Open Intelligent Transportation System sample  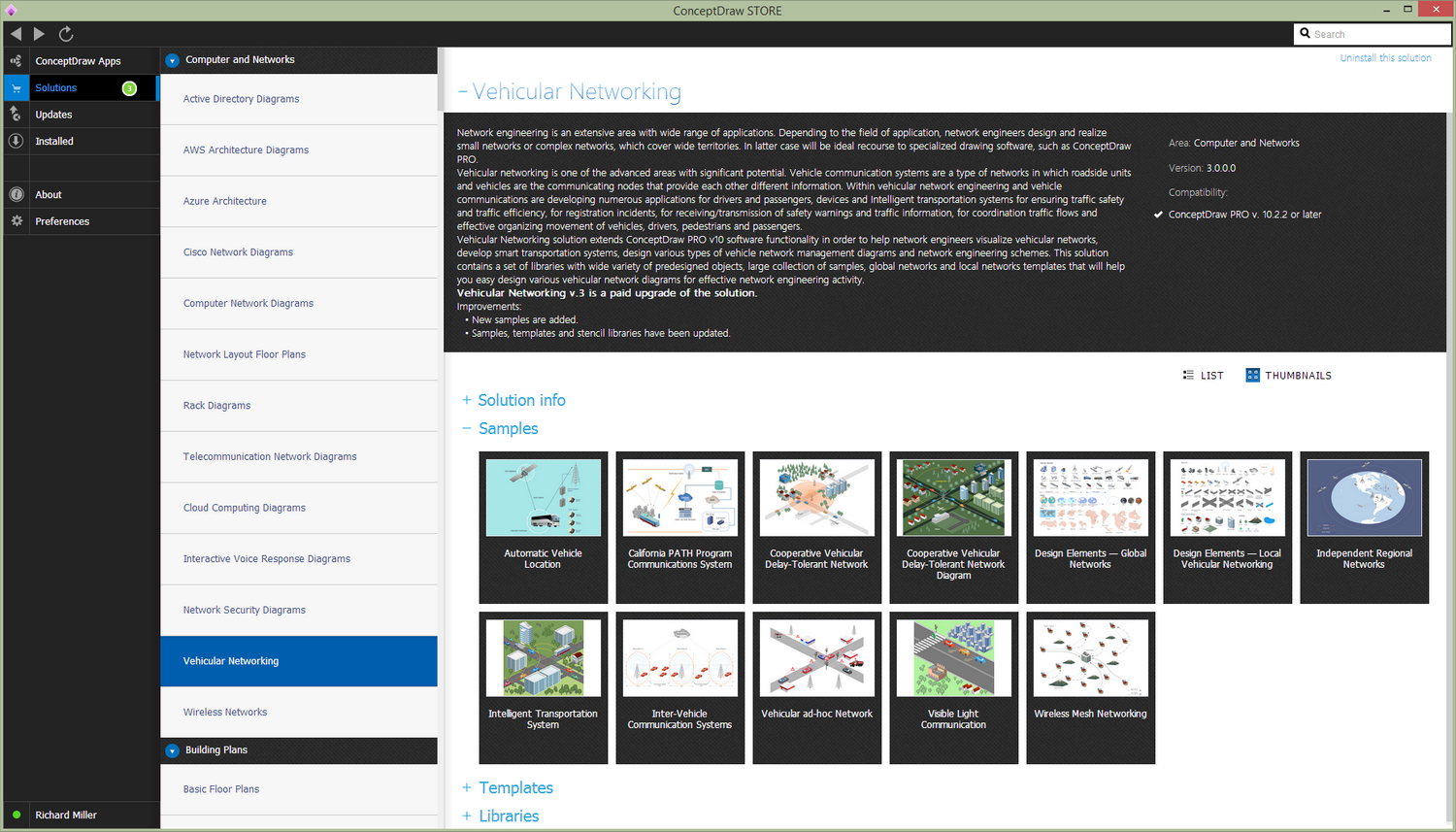(544, 687)
